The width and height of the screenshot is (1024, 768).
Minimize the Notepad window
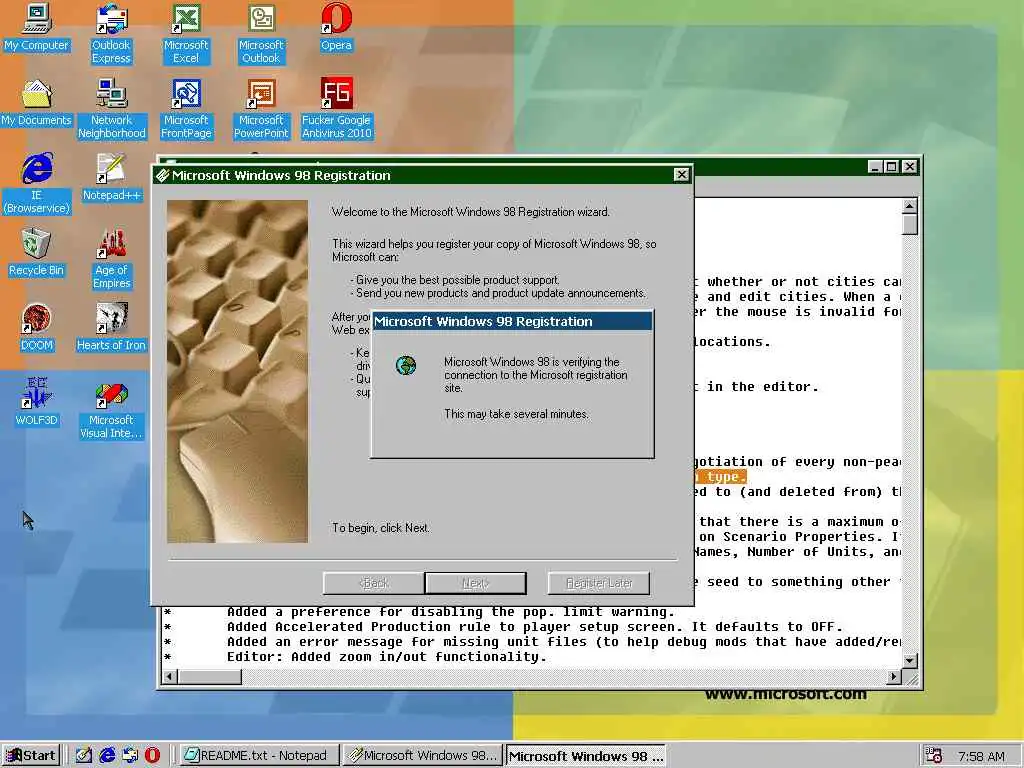pyautogui.click(x=876, y=167)
